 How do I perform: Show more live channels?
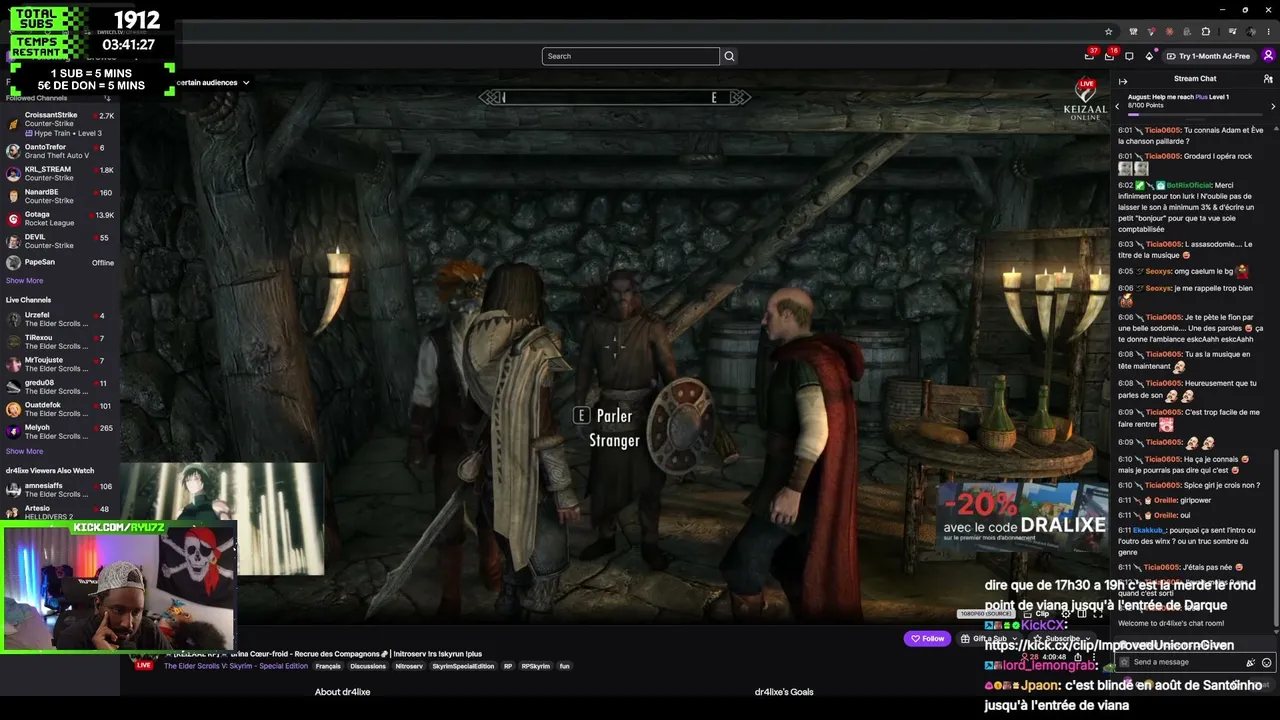[x=24, y=451]
